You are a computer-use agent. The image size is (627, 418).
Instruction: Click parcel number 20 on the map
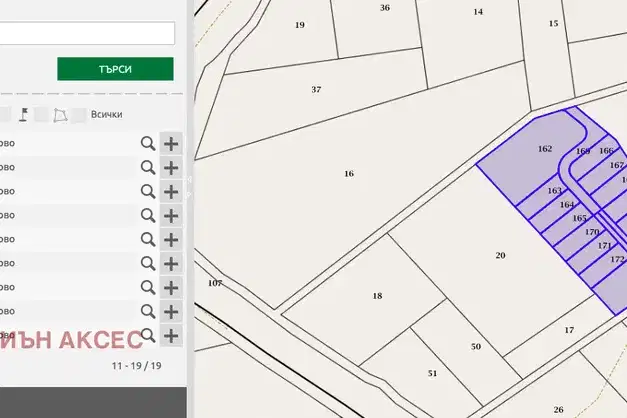click(500, 255)
